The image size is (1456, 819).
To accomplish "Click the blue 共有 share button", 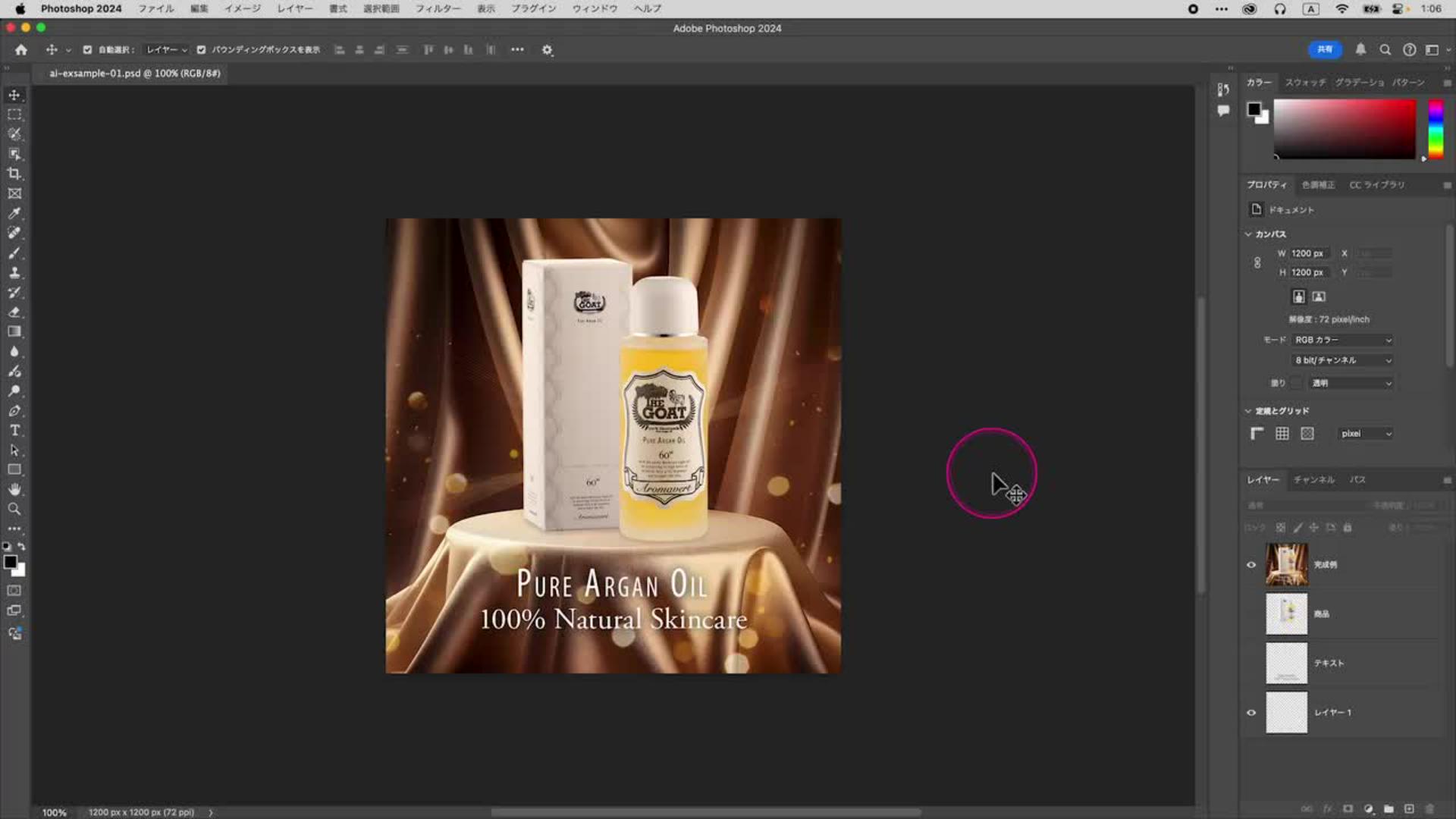I will [1324, 50].
